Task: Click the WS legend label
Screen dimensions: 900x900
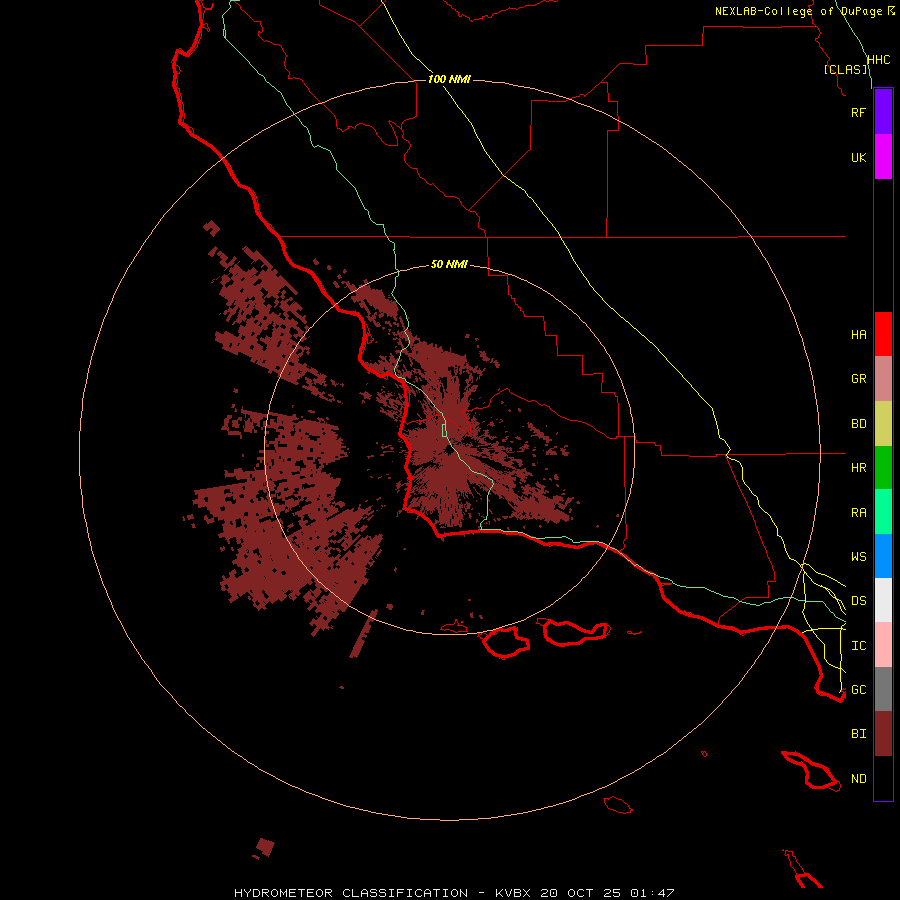Action: (x=858, y=556)
